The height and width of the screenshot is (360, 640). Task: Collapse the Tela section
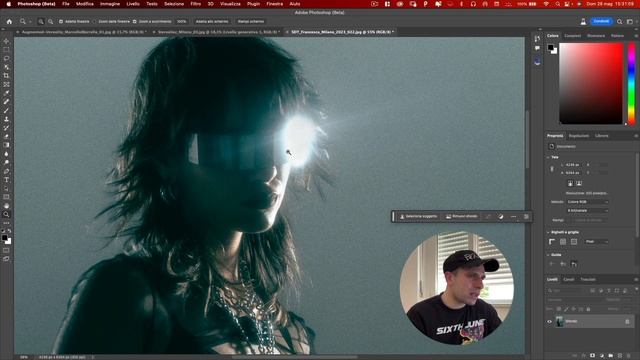pos(548,157)
